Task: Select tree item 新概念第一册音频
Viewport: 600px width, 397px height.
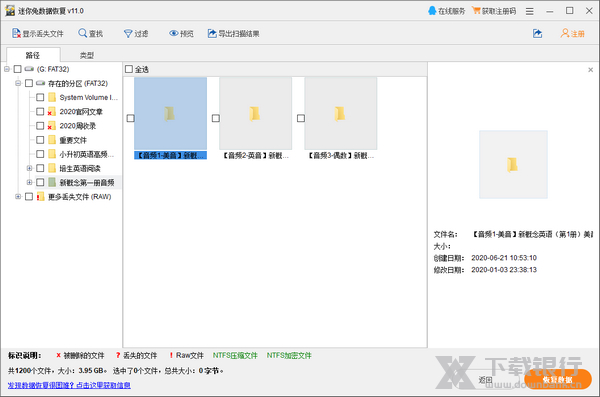Action: click(x=87, y=182)
